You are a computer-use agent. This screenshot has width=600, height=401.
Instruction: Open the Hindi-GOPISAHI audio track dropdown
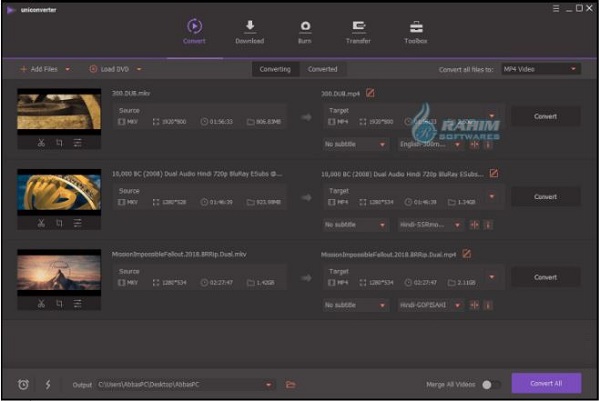point(430,305)
